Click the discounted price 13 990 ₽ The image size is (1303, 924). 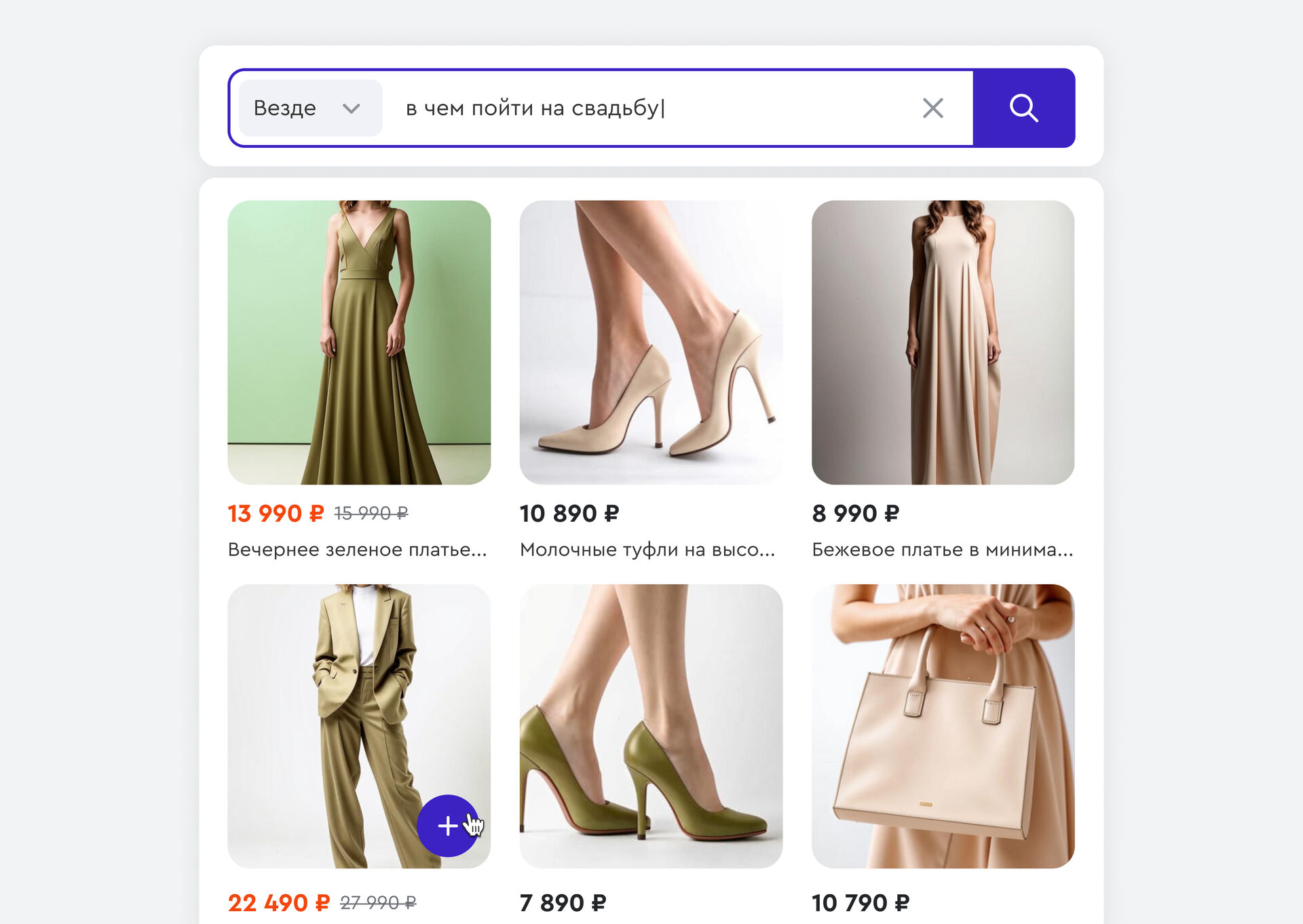click(x=276, y=514)
